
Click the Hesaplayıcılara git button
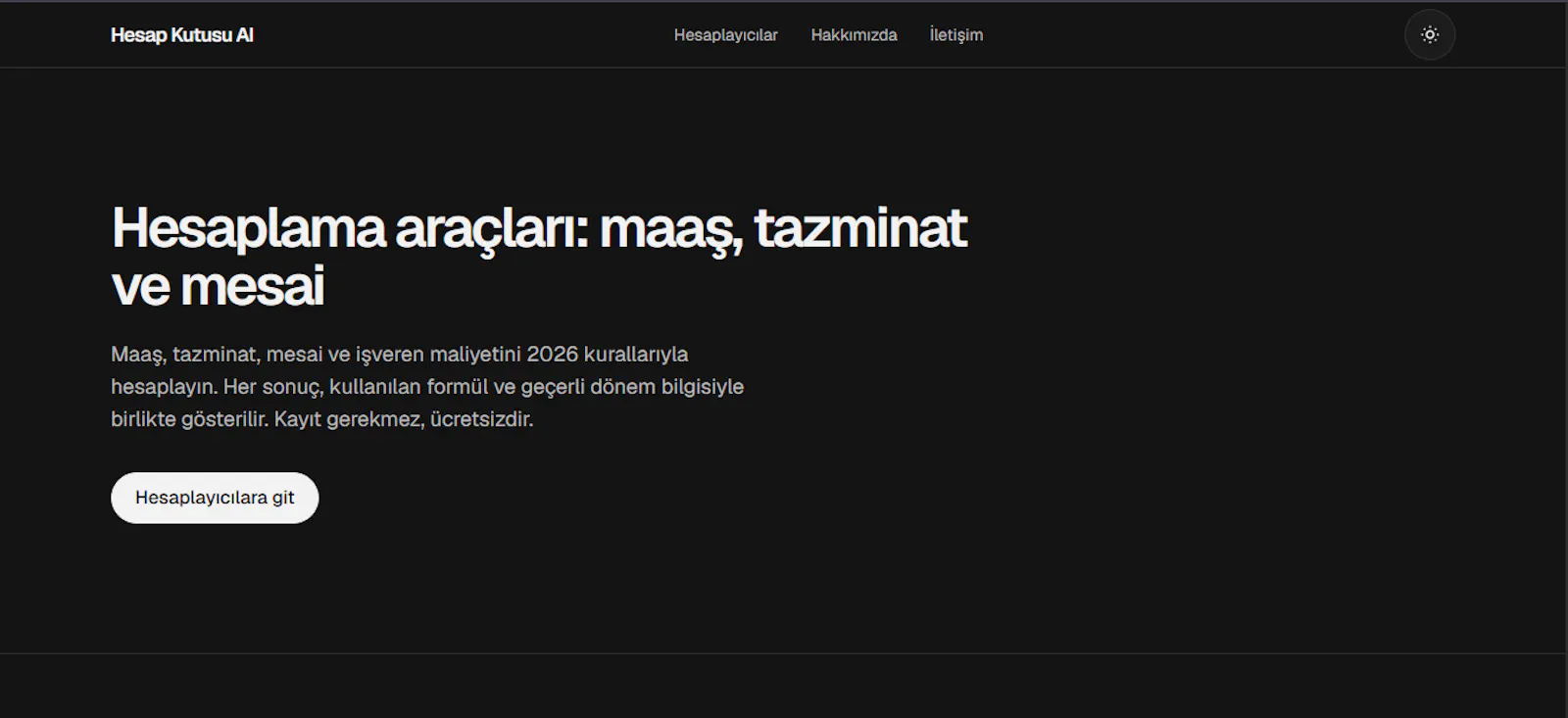(215, 498)
